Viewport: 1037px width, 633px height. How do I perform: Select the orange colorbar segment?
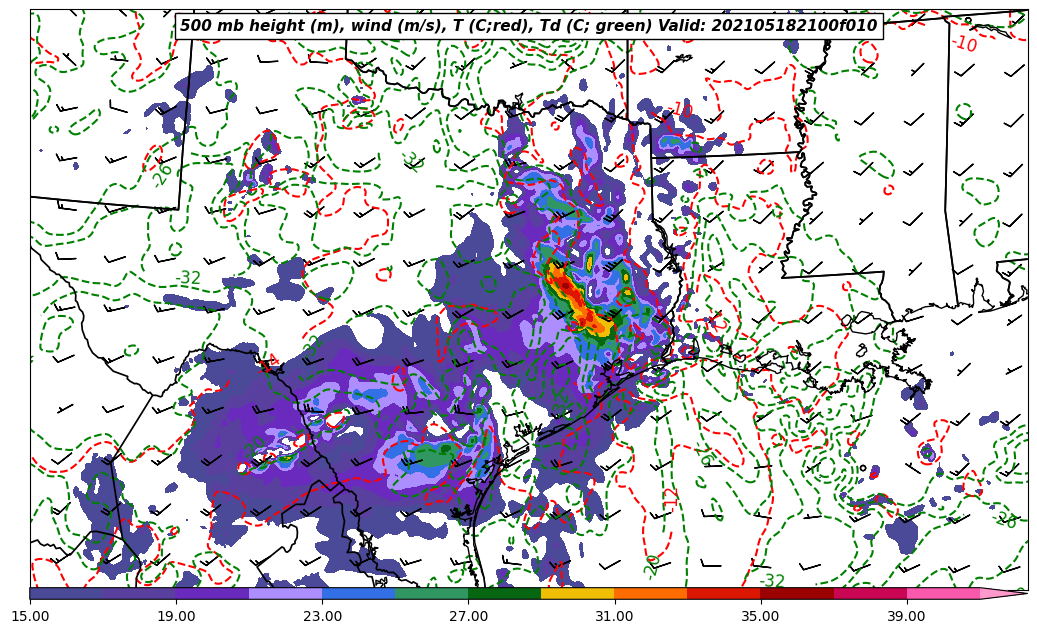point(650,593)
